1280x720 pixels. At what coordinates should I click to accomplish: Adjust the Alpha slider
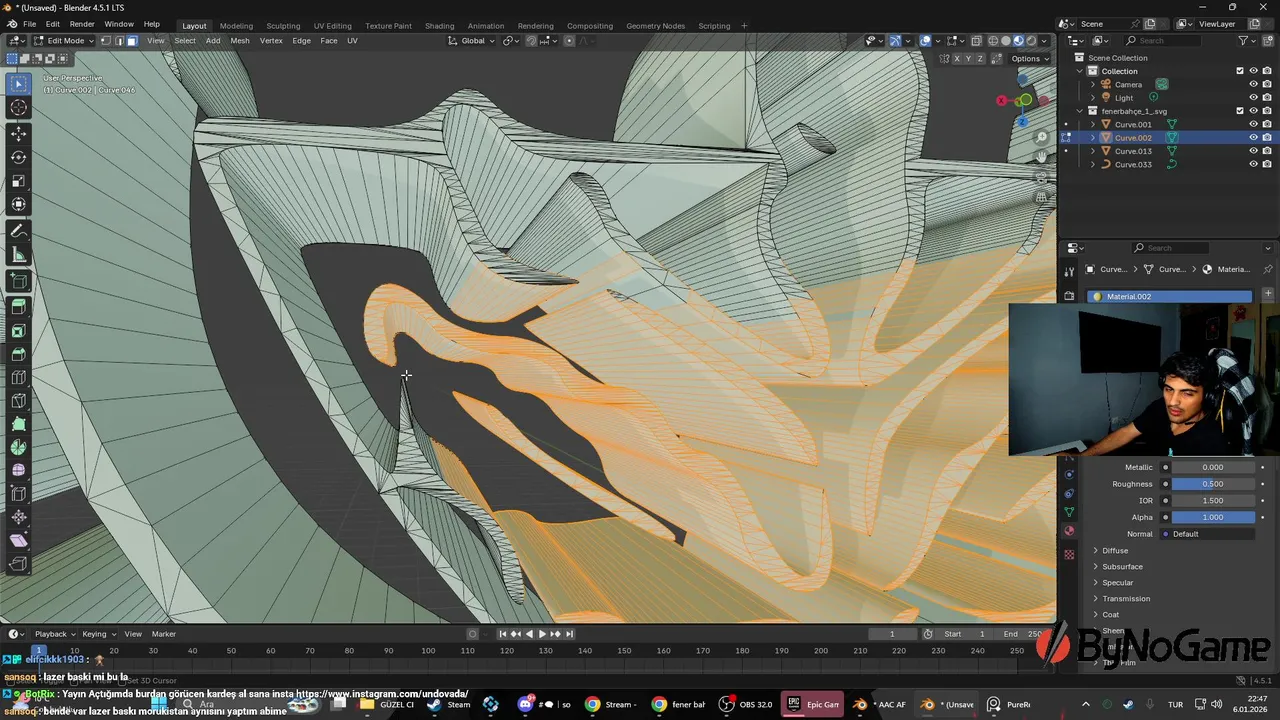pos(1214,517)
